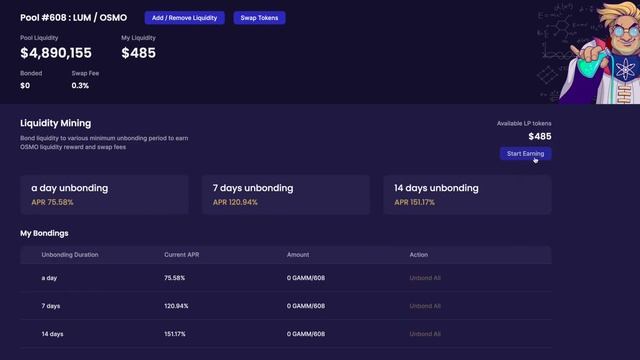640x360 pixels.
Task: Click the $485 Available LP tokens value
Action: click(x=540, y=136)
